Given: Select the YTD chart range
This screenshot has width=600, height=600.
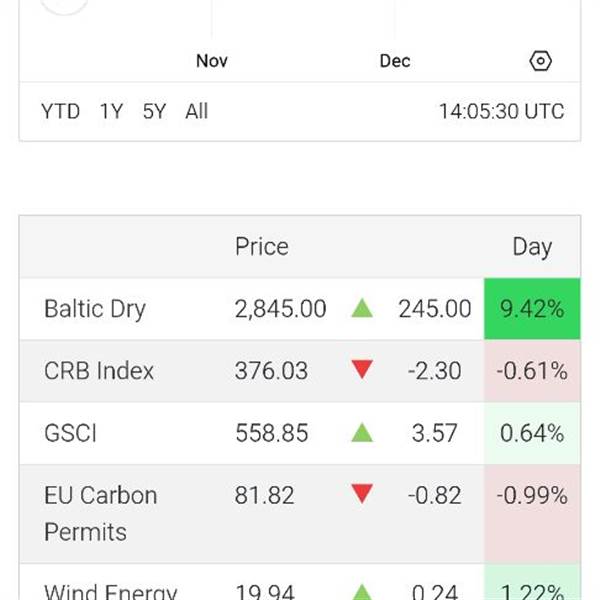Looking at the screenshot, I should pyautogui.click(x=60, y=111).
